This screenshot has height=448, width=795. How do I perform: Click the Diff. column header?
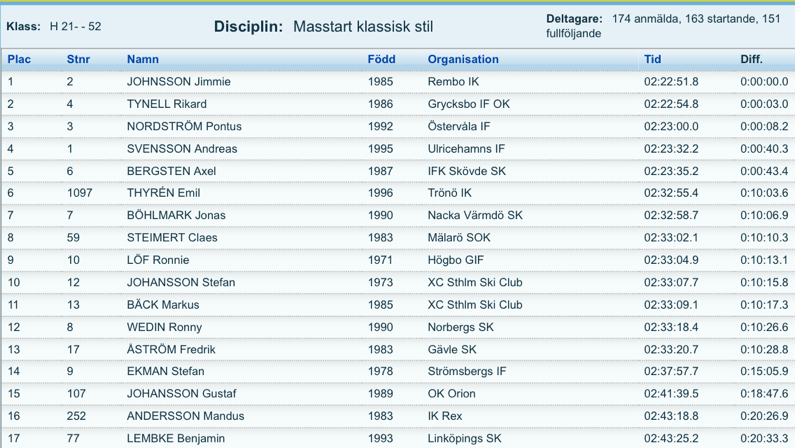pos(751,59)
